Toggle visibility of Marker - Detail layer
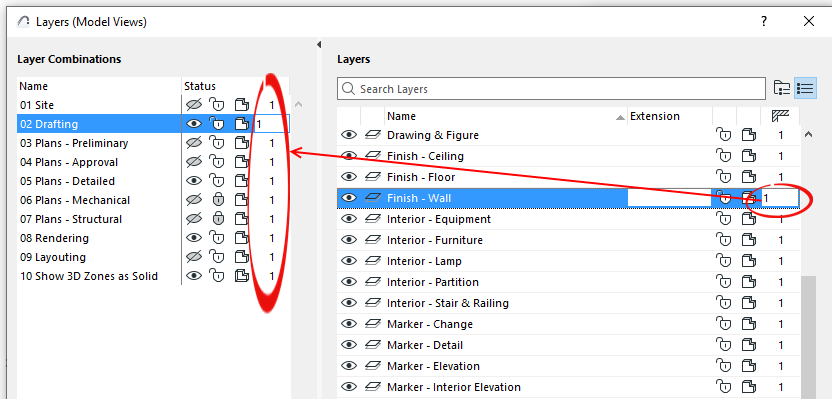 348,345
